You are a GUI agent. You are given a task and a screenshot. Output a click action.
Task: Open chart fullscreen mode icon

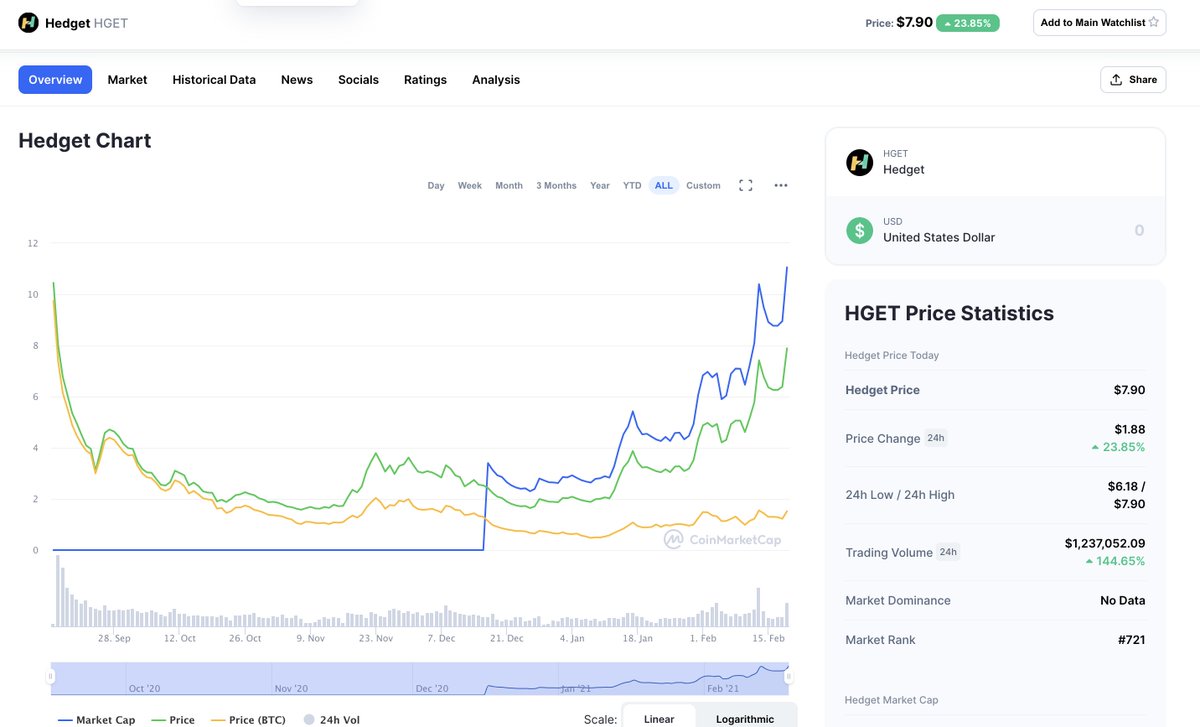pos(745,185)
